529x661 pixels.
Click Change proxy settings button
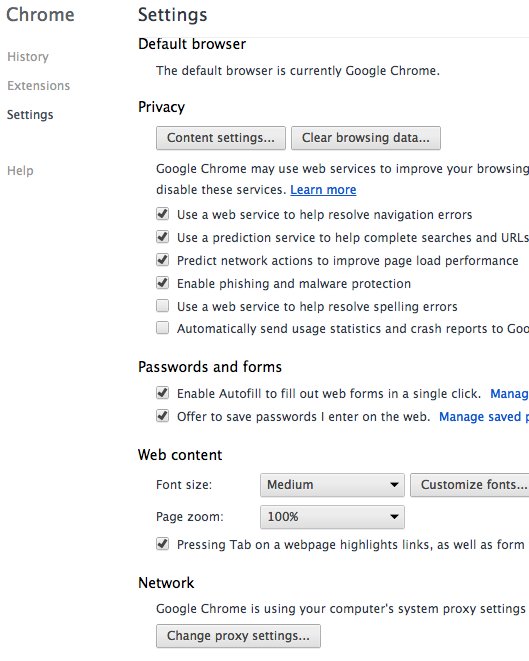(238, 636)
